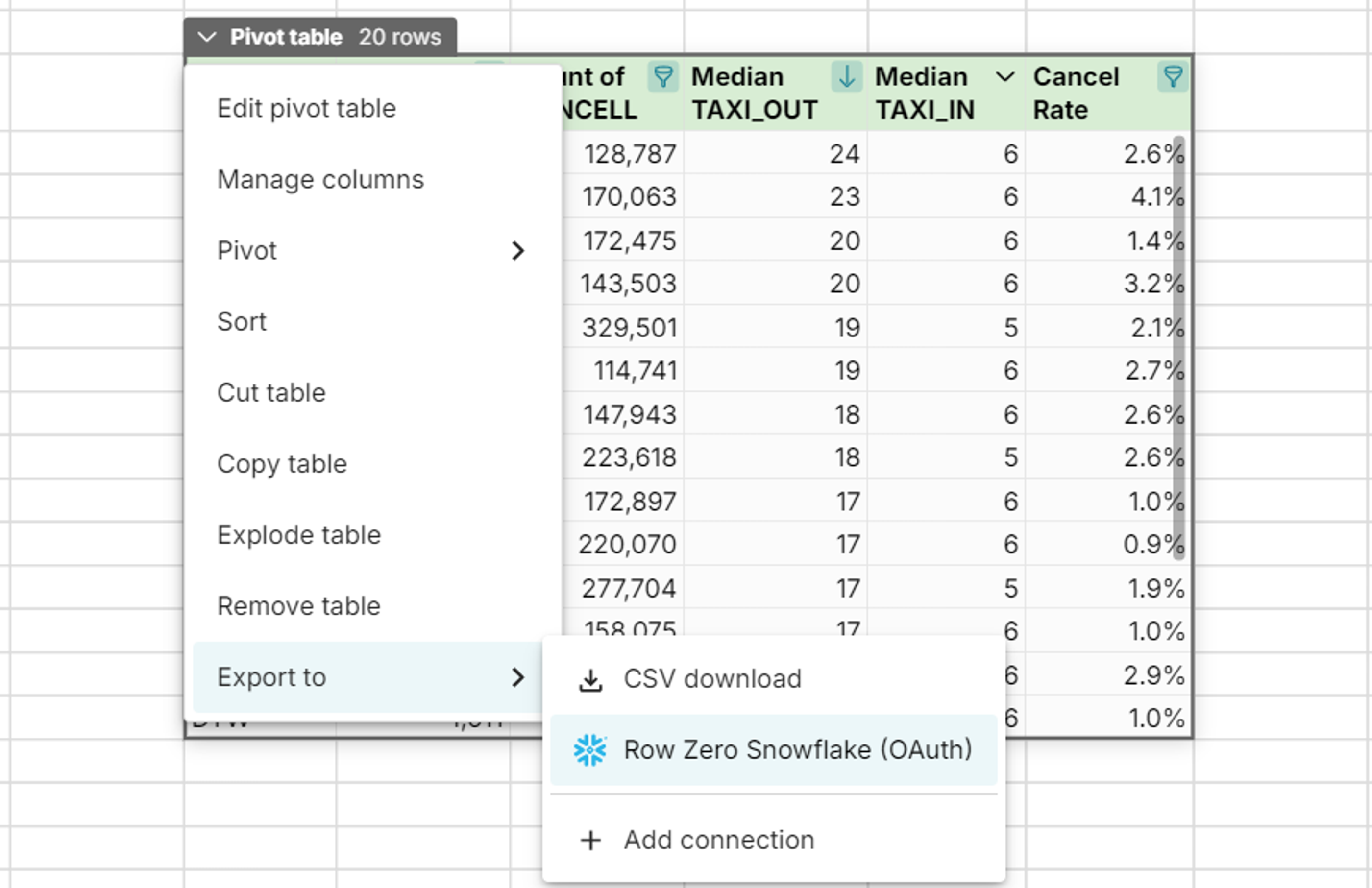The width and height of the screenshot is (1372, 888).
Task: Select the cell with 143,503
Action: point(624,284)
